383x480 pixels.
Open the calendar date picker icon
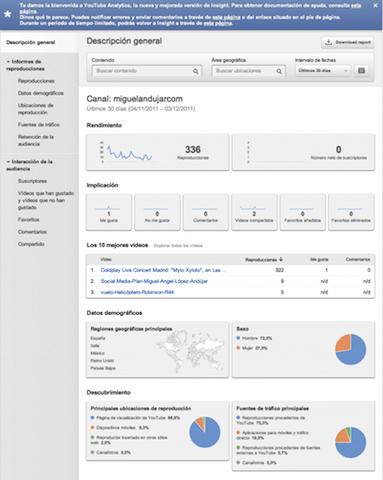(362, 71)
